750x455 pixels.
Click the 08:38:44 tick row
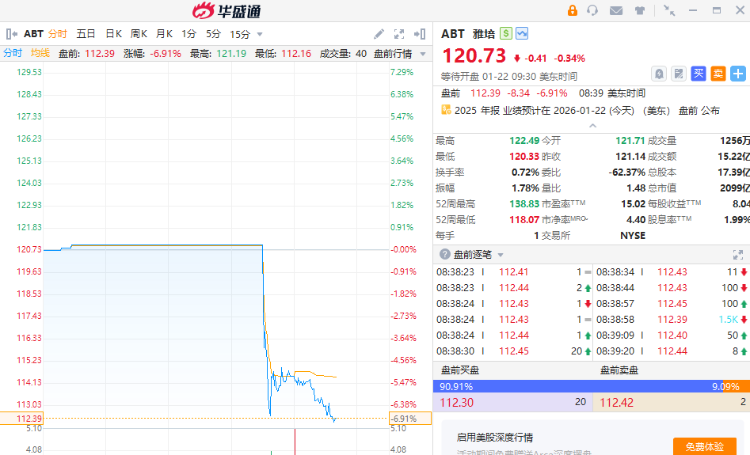tap(672, 288)
